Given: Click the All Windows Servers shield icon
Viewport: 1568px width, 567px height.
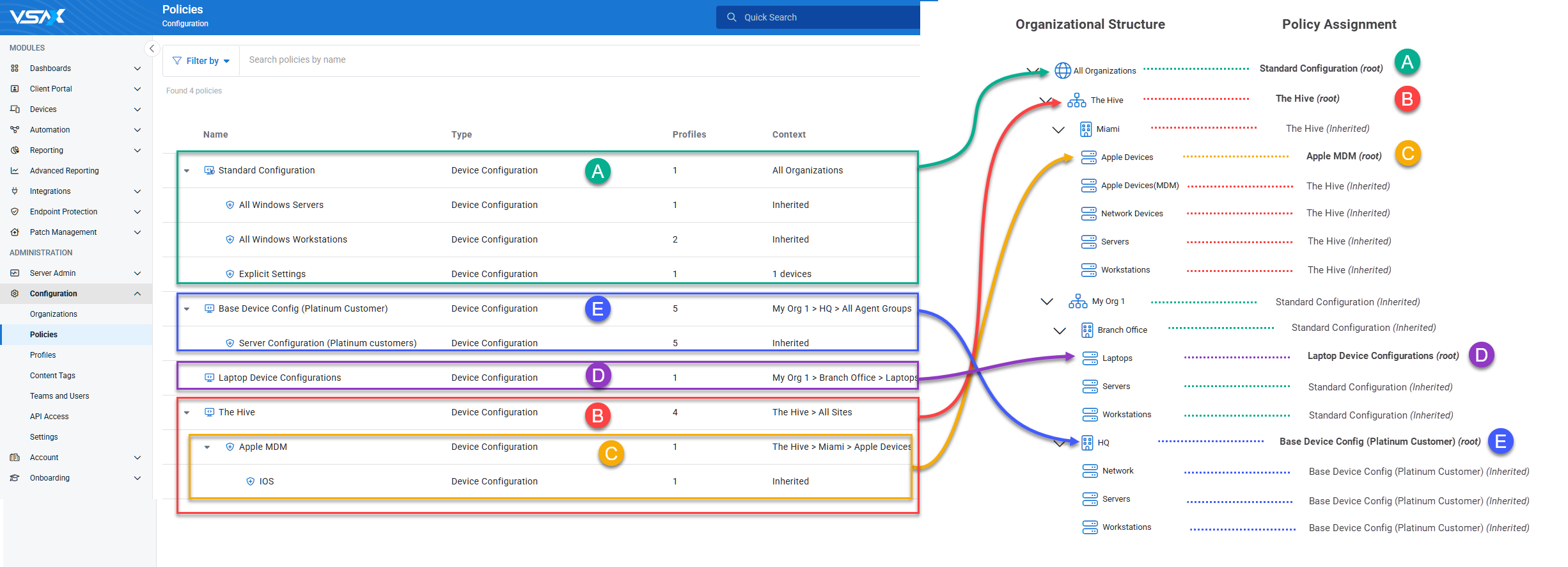Looking at the screenshot, I should pos(230,205).
